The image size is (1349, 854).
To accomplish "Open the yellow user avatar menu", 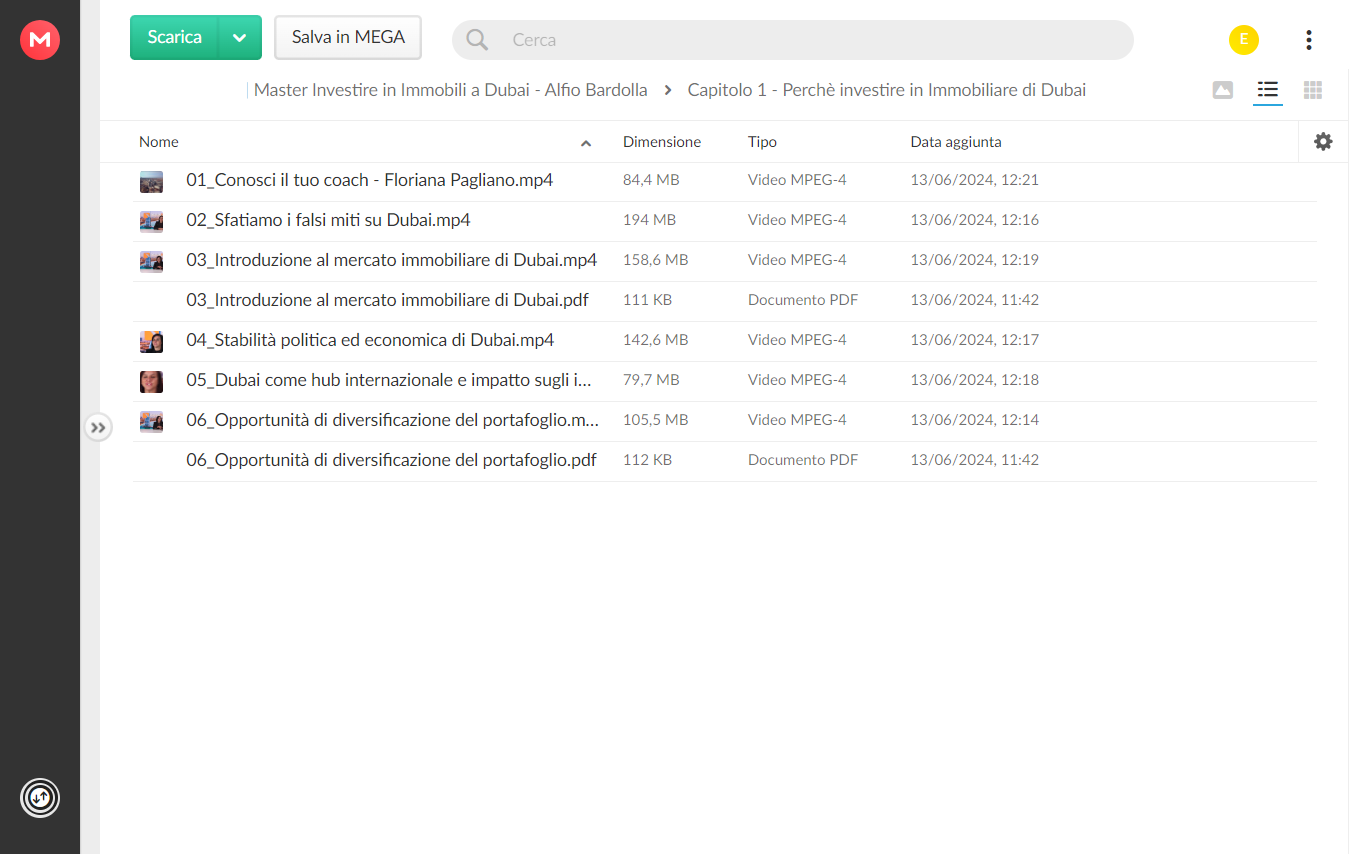I will [1244, 40].
